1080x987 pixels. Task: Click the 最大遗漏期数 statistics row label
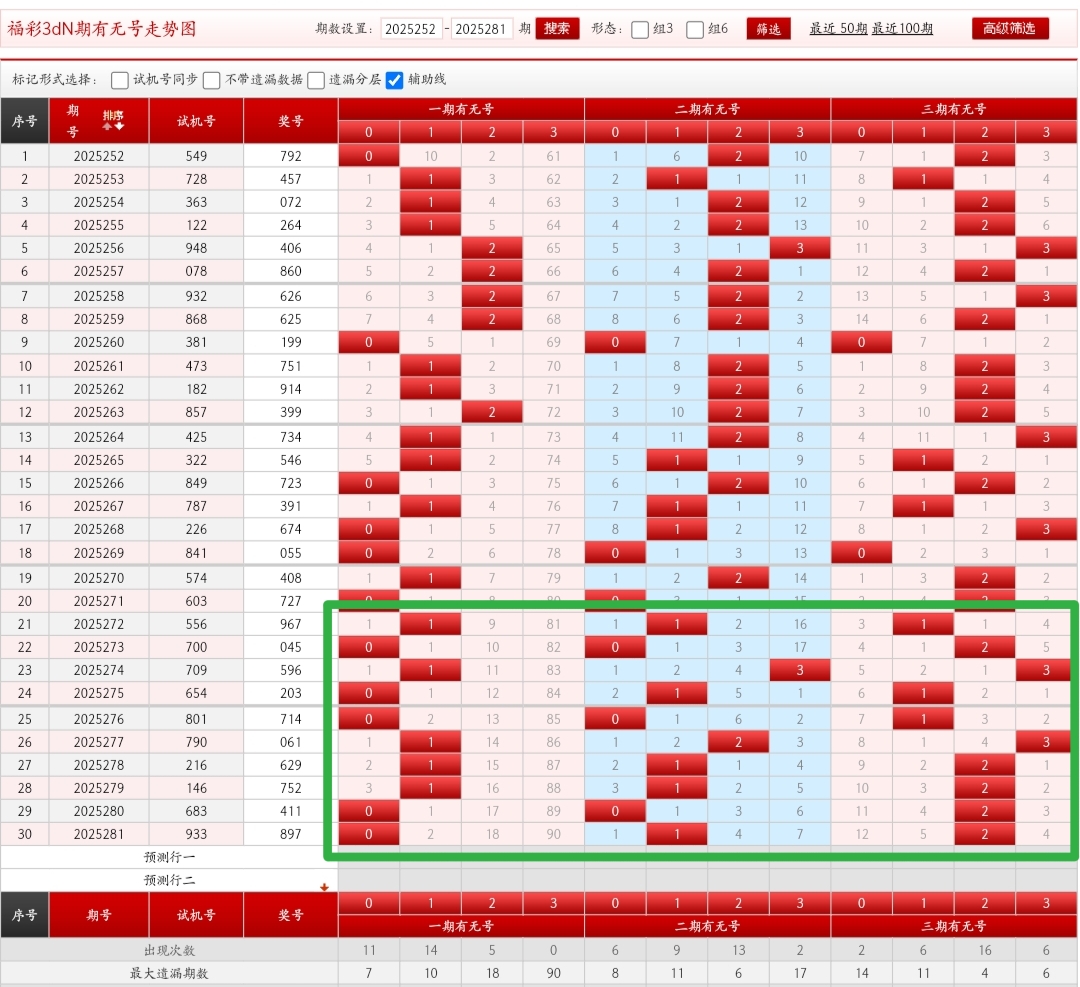[169, 974]
